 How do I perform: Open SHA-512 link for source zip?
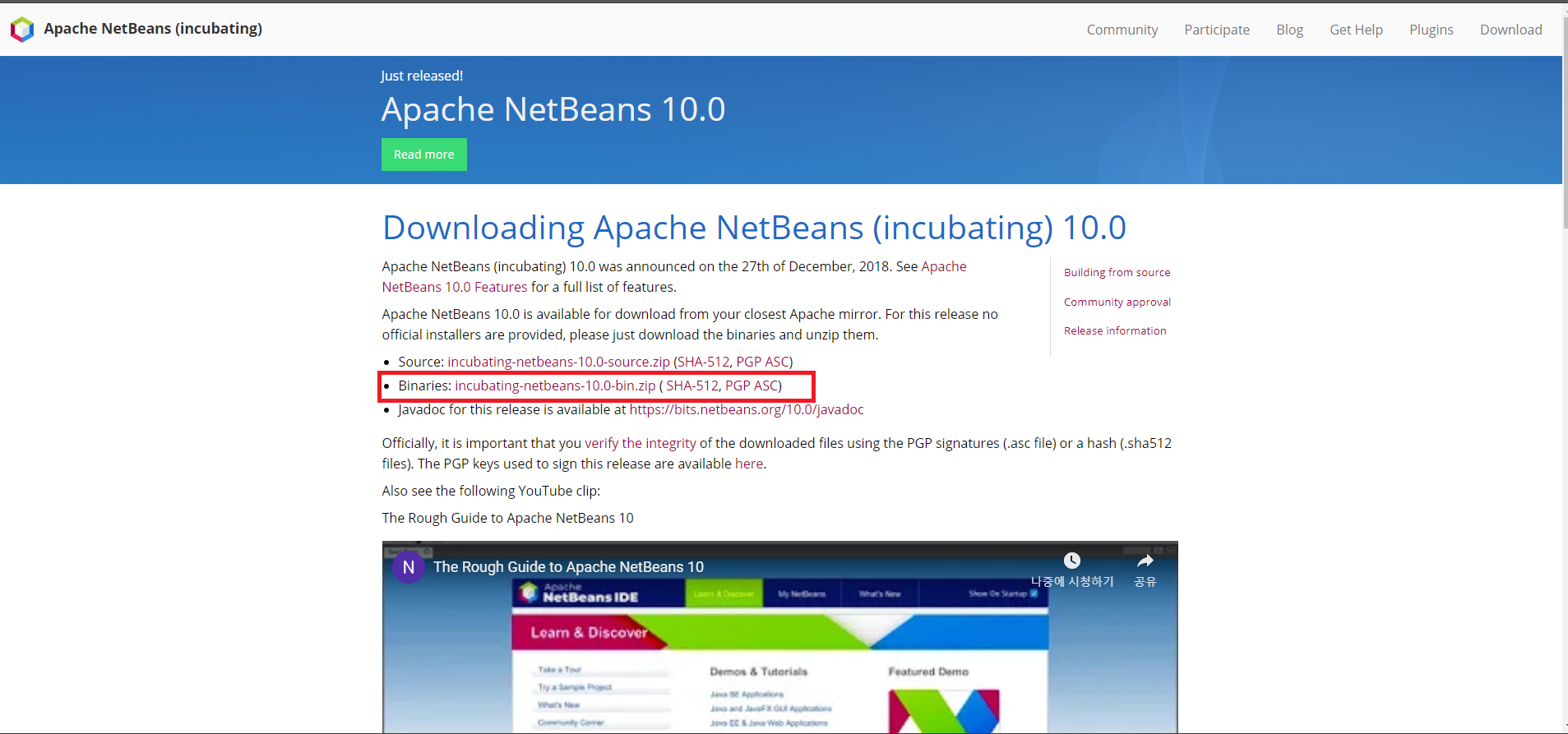(703, 362)
